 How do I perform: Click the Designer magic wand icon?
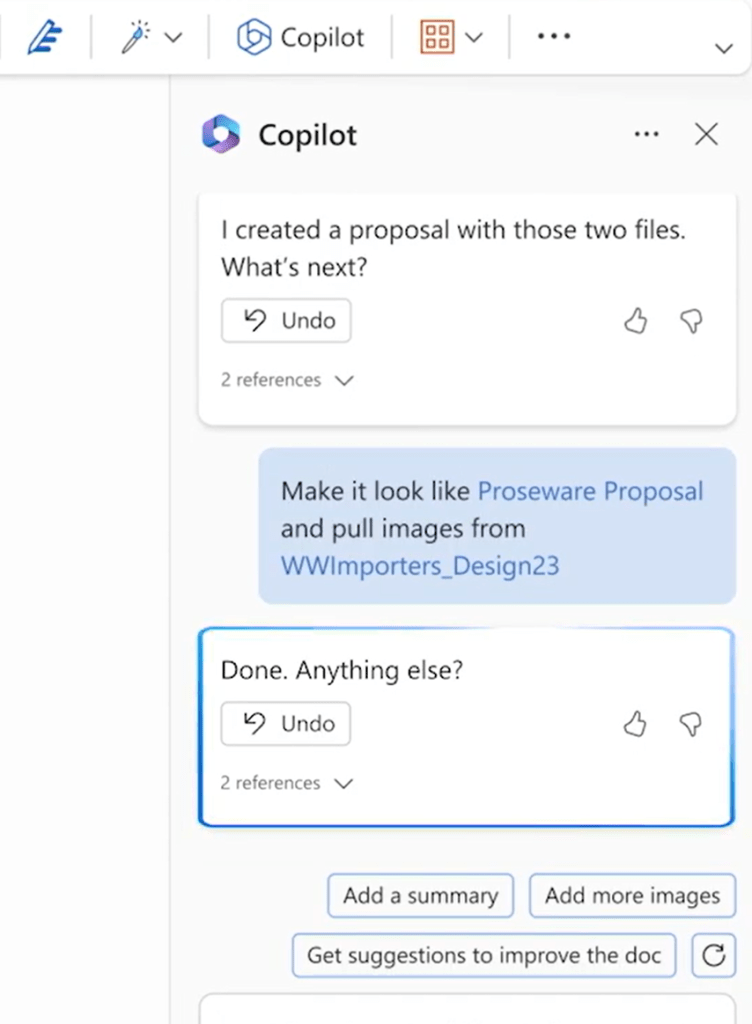[x=133, y=38]
